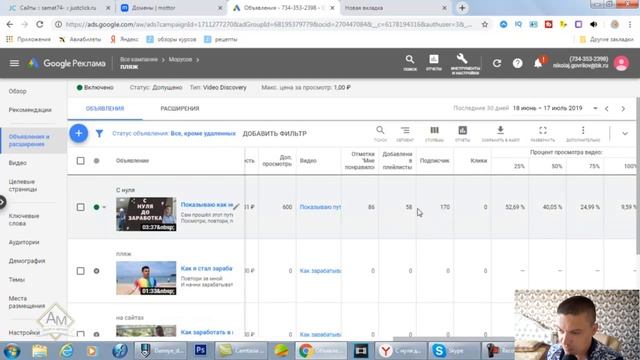
Task: Switch to the justclick.ru browser tab
Action: click(x=58, y=8)
